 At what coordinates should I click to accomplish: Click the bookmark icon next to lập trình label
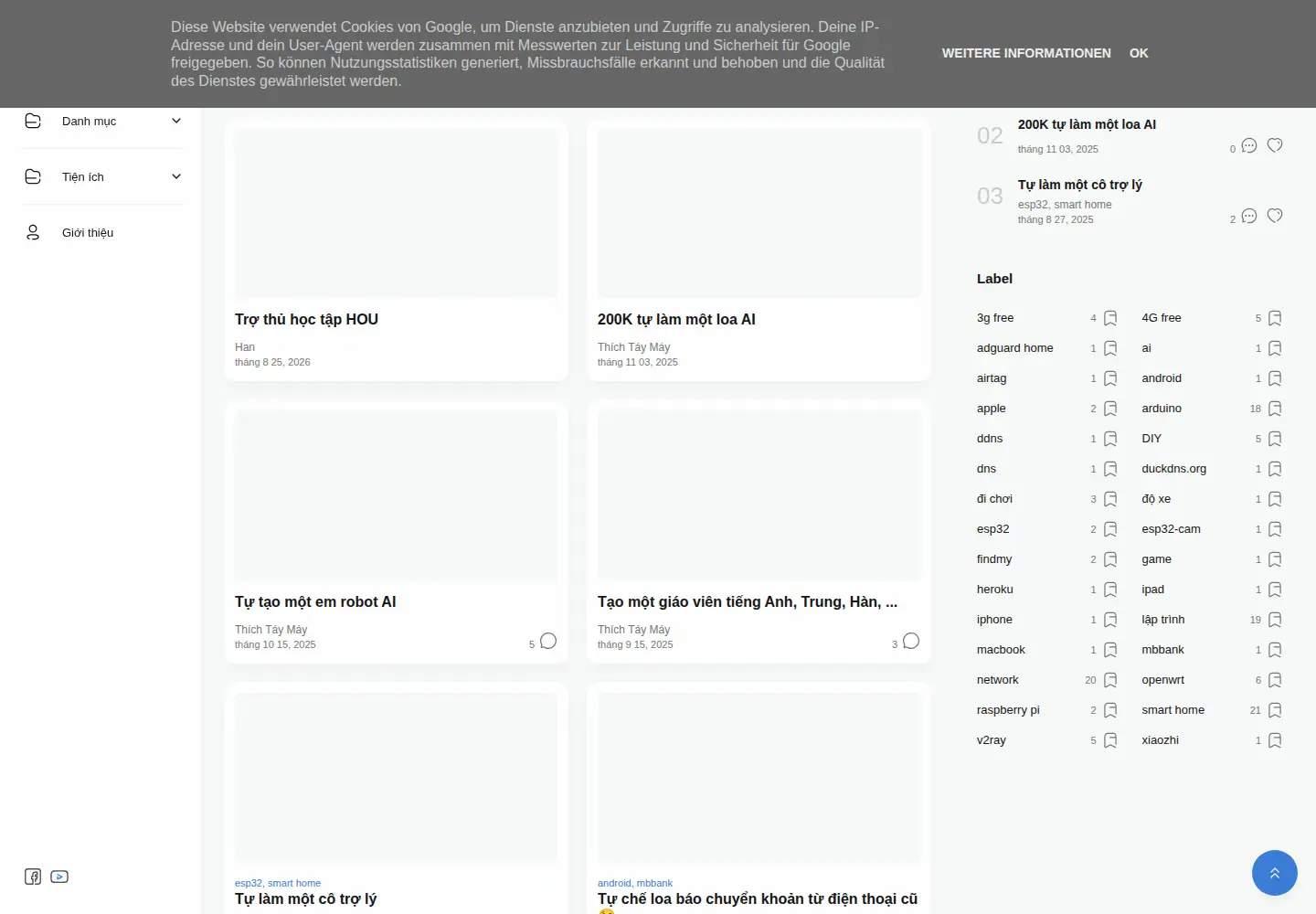pos(1275,620)
